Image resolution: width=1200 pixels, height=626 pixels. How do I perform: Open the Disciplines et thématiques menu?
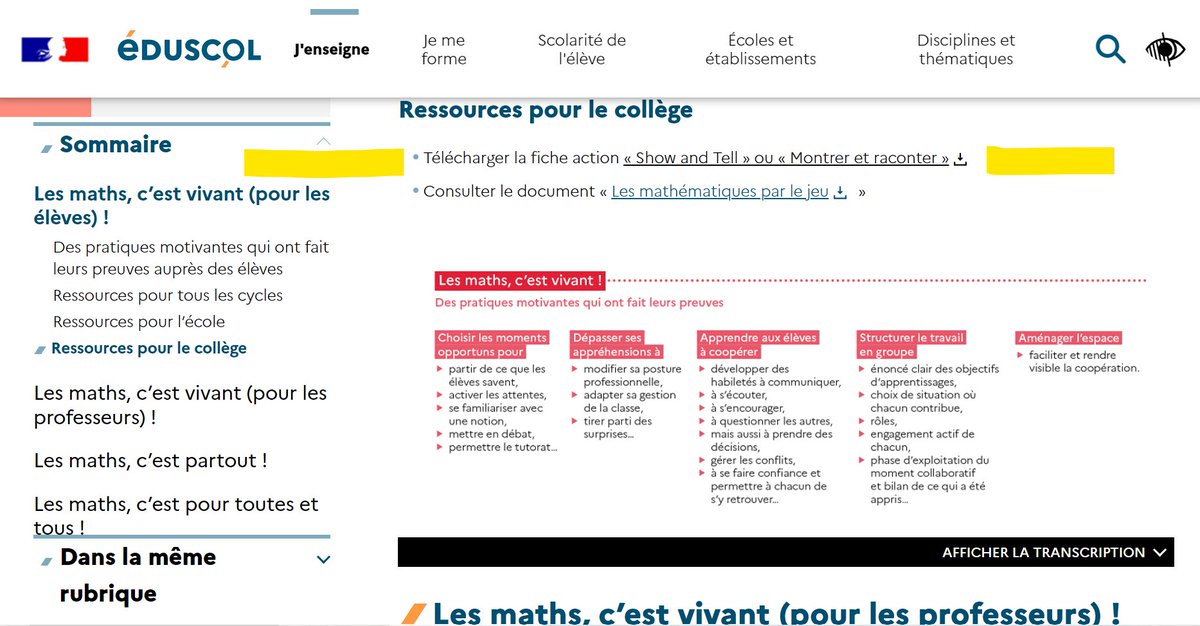[x=966, y=47]
